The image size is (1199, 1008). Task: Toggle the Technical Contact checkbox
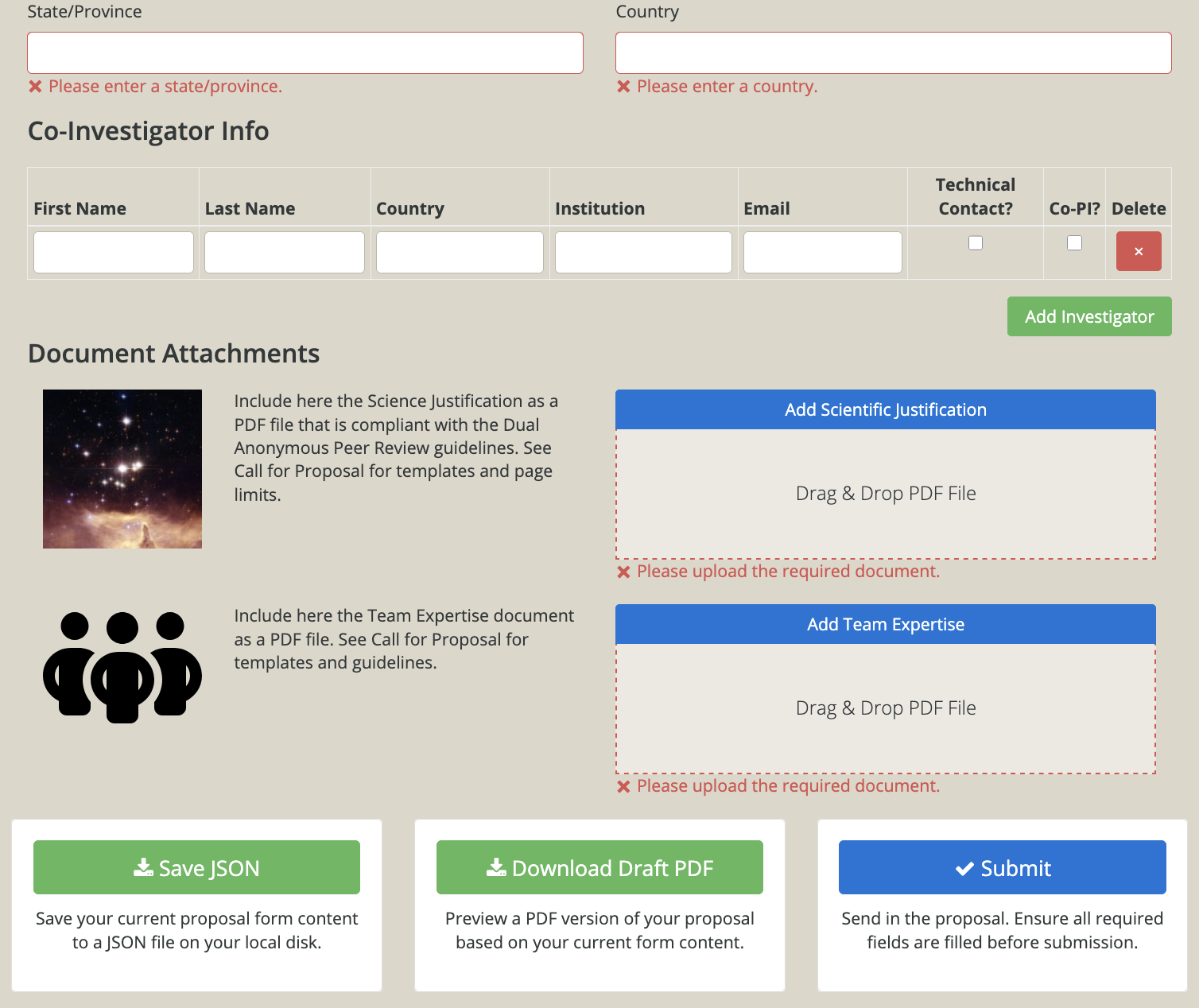(x=975, y=243)
